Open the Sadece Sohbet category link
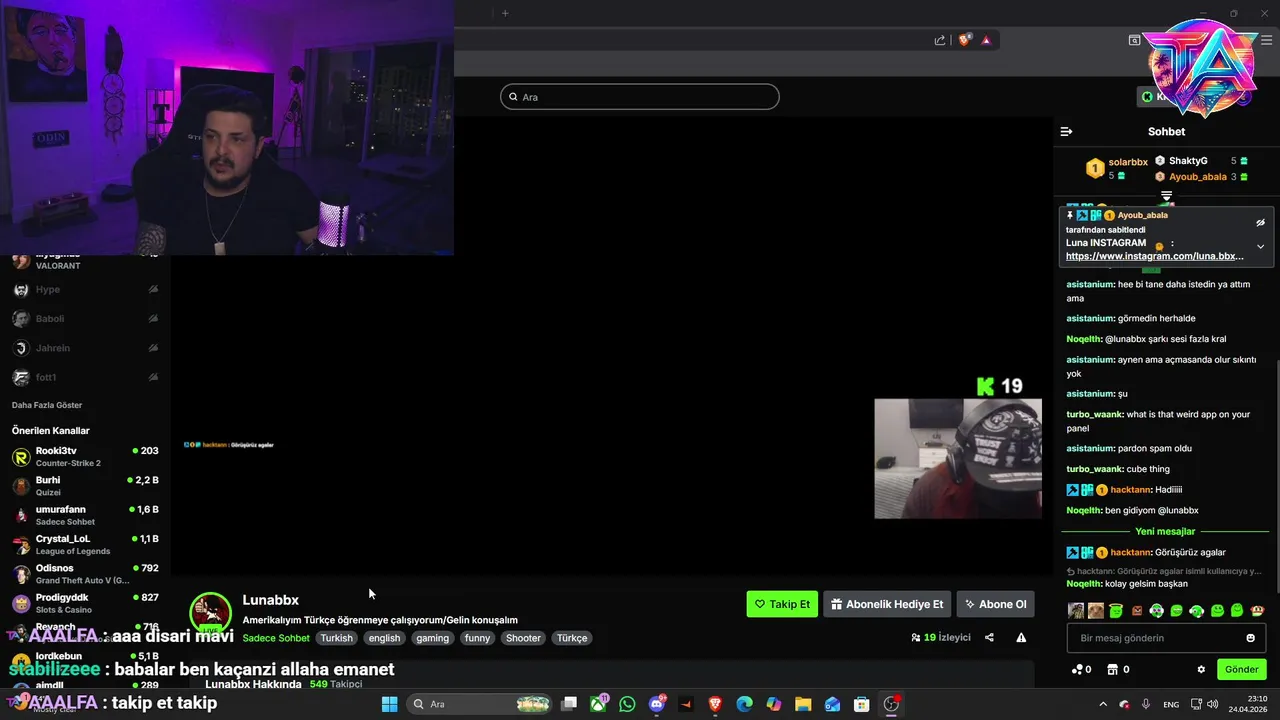The height and width of the screenshot is (720, 1280). click(276, 638)
